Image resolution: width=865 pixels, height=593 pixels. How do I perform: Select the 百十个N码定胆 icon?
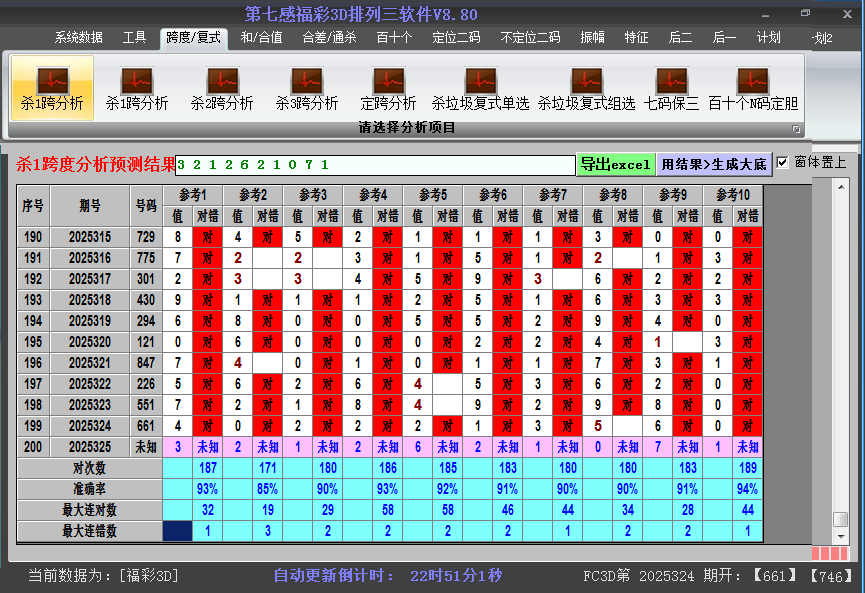click(x=753, y=86)
